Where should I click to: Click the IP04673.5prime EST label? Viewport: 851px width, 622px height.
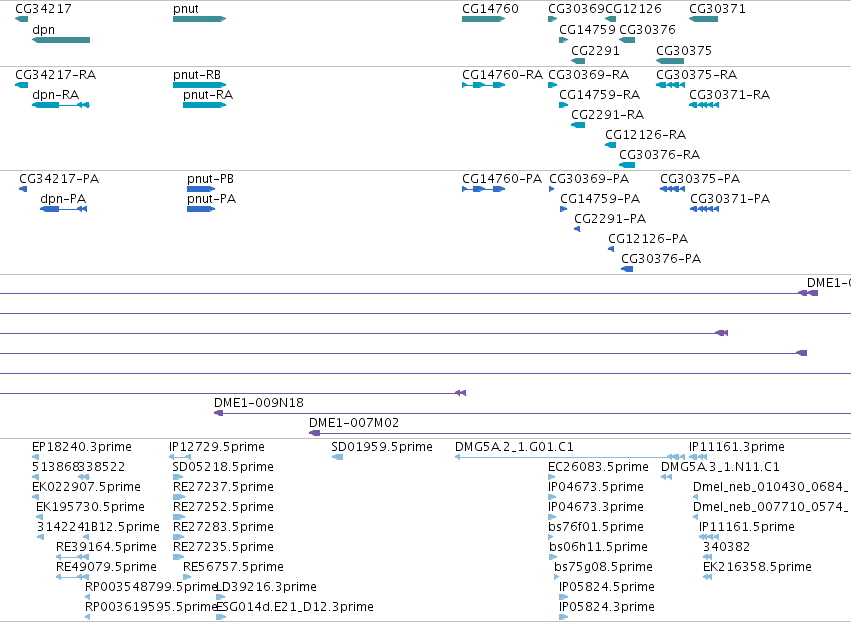coord(596,487)
